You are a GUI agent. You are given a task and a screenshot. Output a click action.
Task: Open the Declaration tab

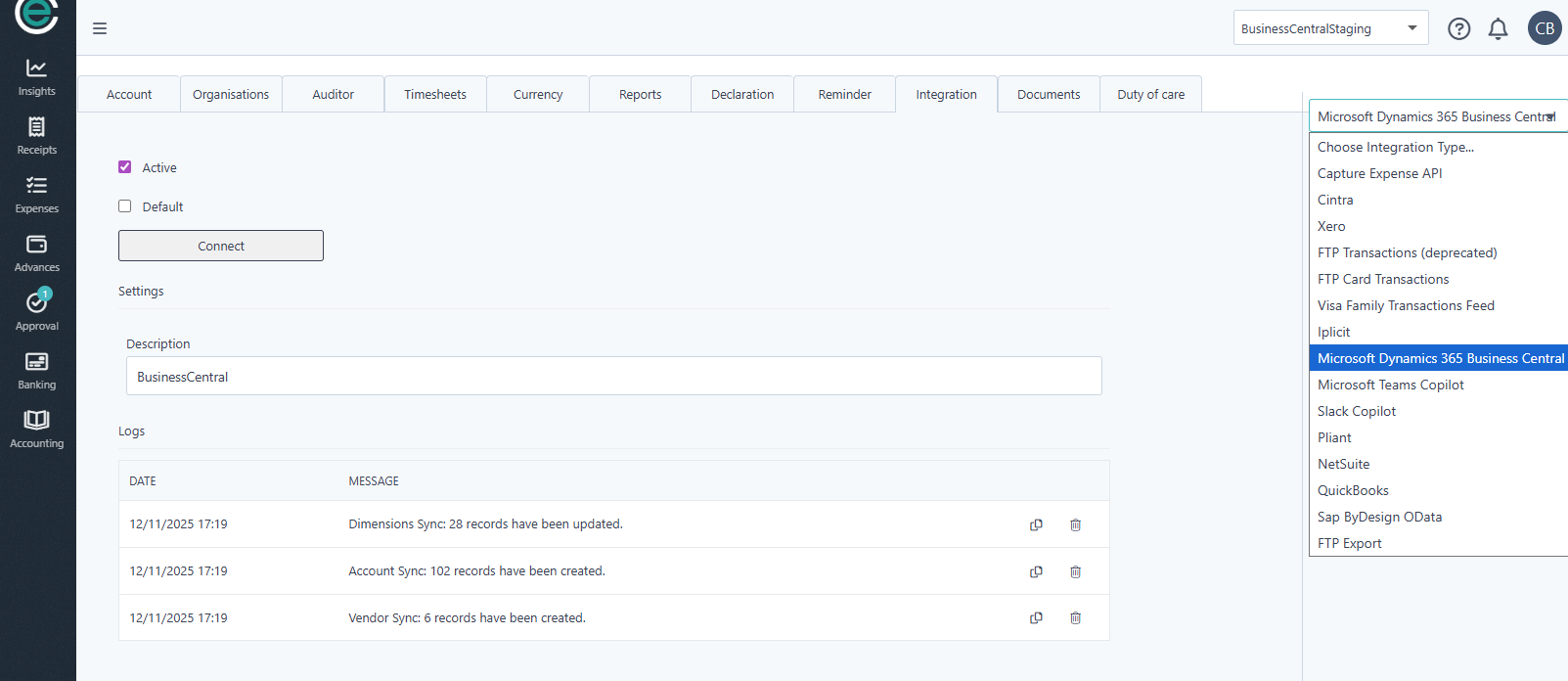(742, 94)
